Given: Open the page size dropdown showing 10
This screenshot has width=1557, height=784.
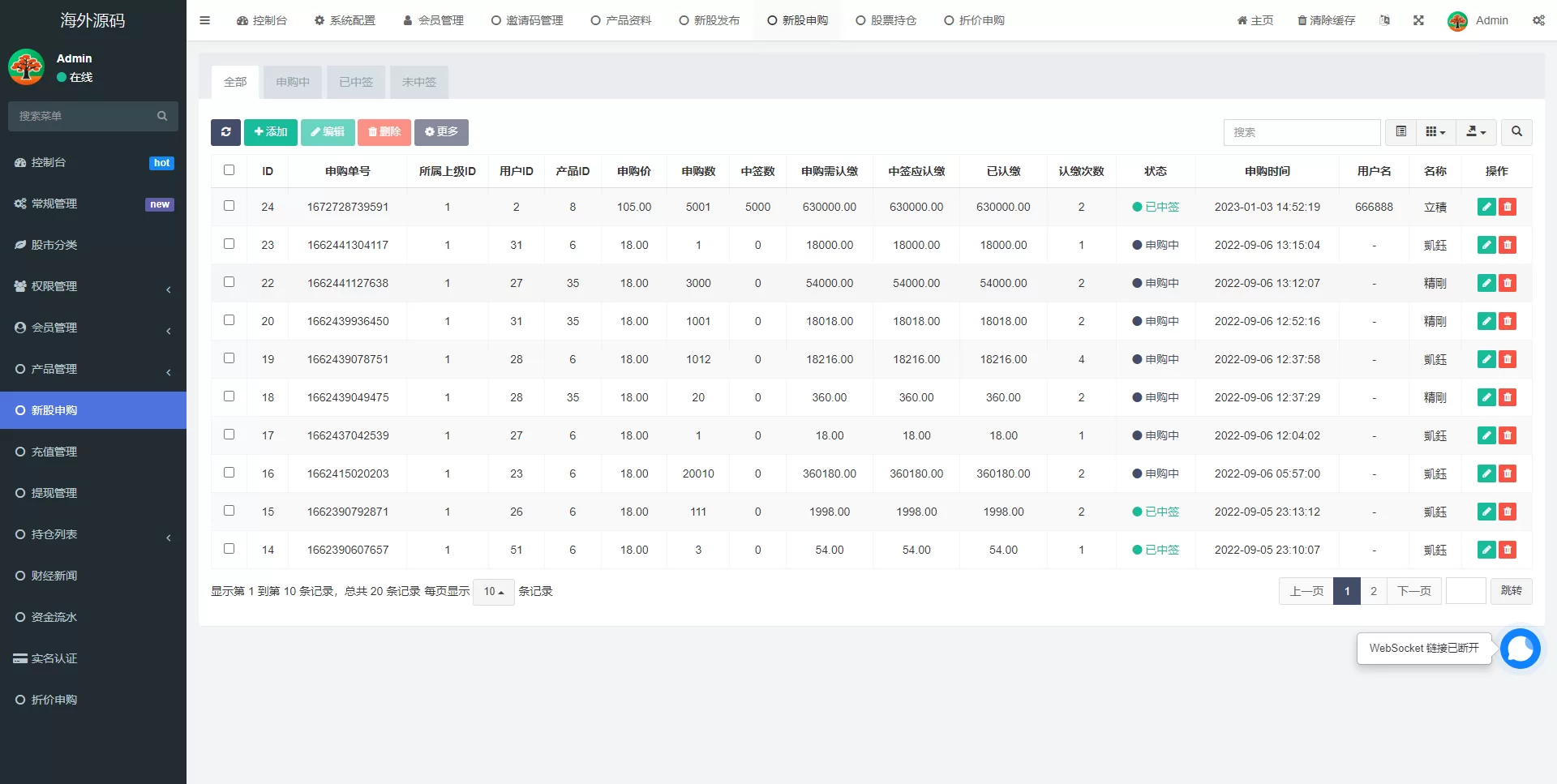Looking at the screenshot, I should 493,592.
